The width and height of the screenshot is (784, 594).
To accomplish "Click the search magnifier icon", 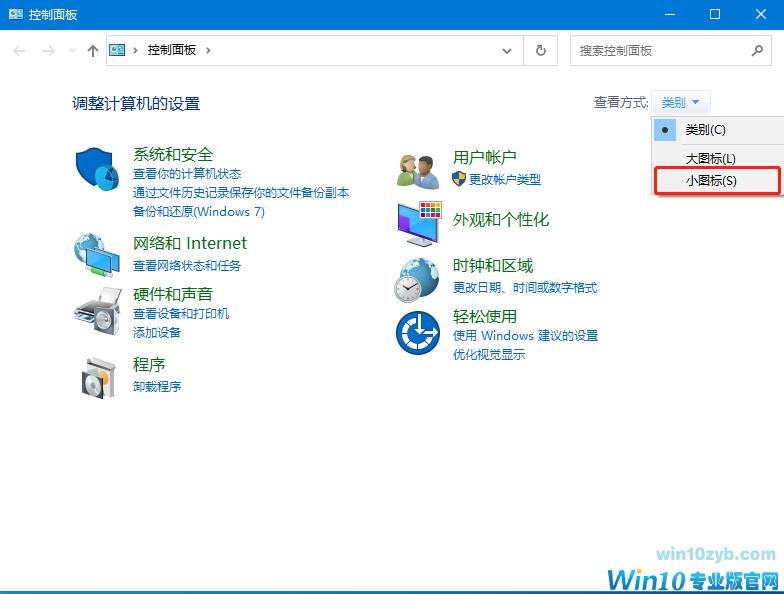I will pyautogui.click(x=757, y=50).
